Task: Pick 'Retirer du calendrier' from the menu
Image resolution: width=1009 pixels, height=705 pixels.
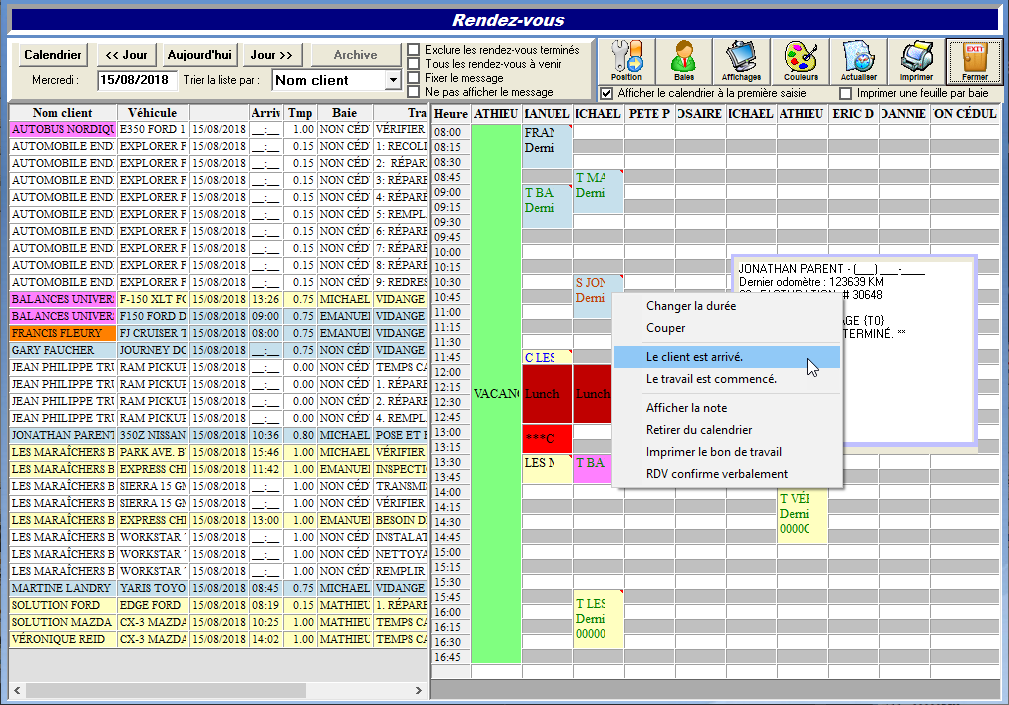Action: coord(727,430)
